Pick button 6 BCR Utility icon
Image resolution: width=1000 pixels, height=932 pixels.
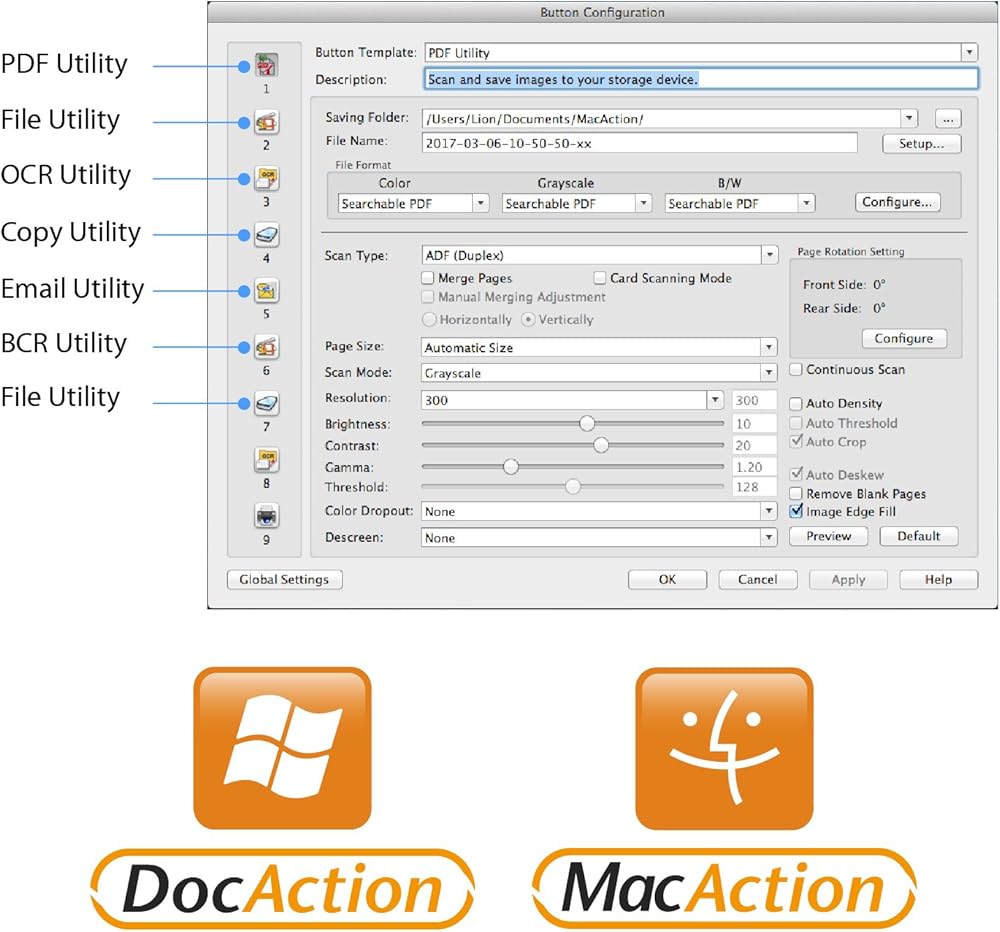pos(266,347)
